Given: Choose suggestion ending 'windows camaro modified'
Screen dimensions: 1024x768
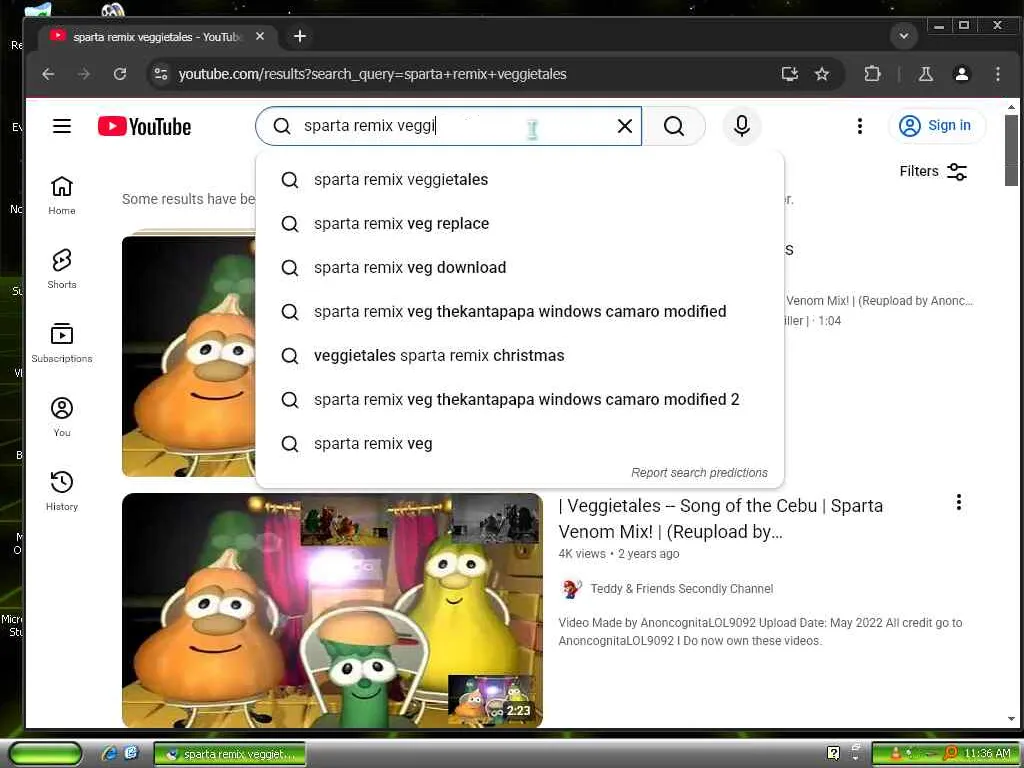Looking at the screenshot, I should [520, 312].
